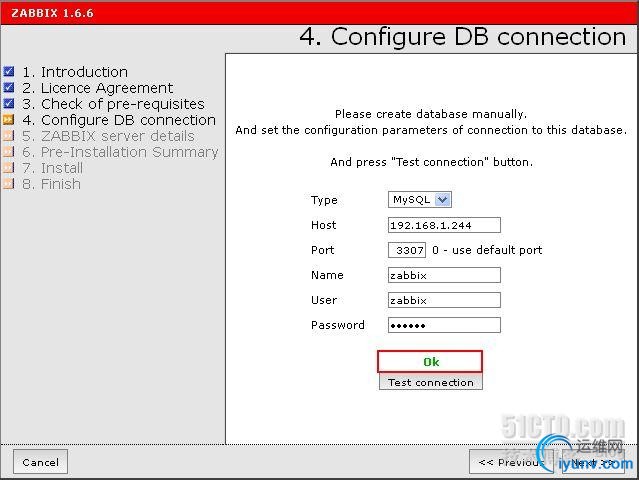
Task: Select step 7. Install in sidebar
Action: [53, 167]
